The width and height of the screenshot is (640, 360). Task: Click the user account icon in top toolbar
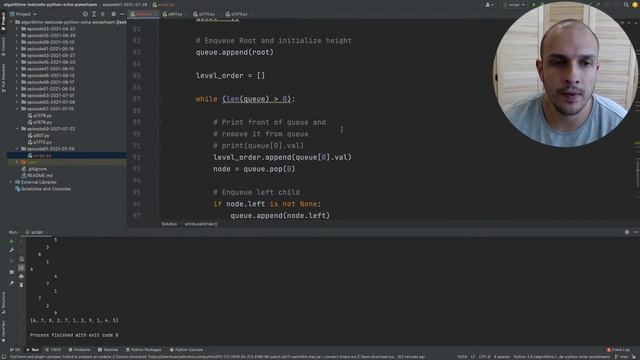click(x=489, y=4)
